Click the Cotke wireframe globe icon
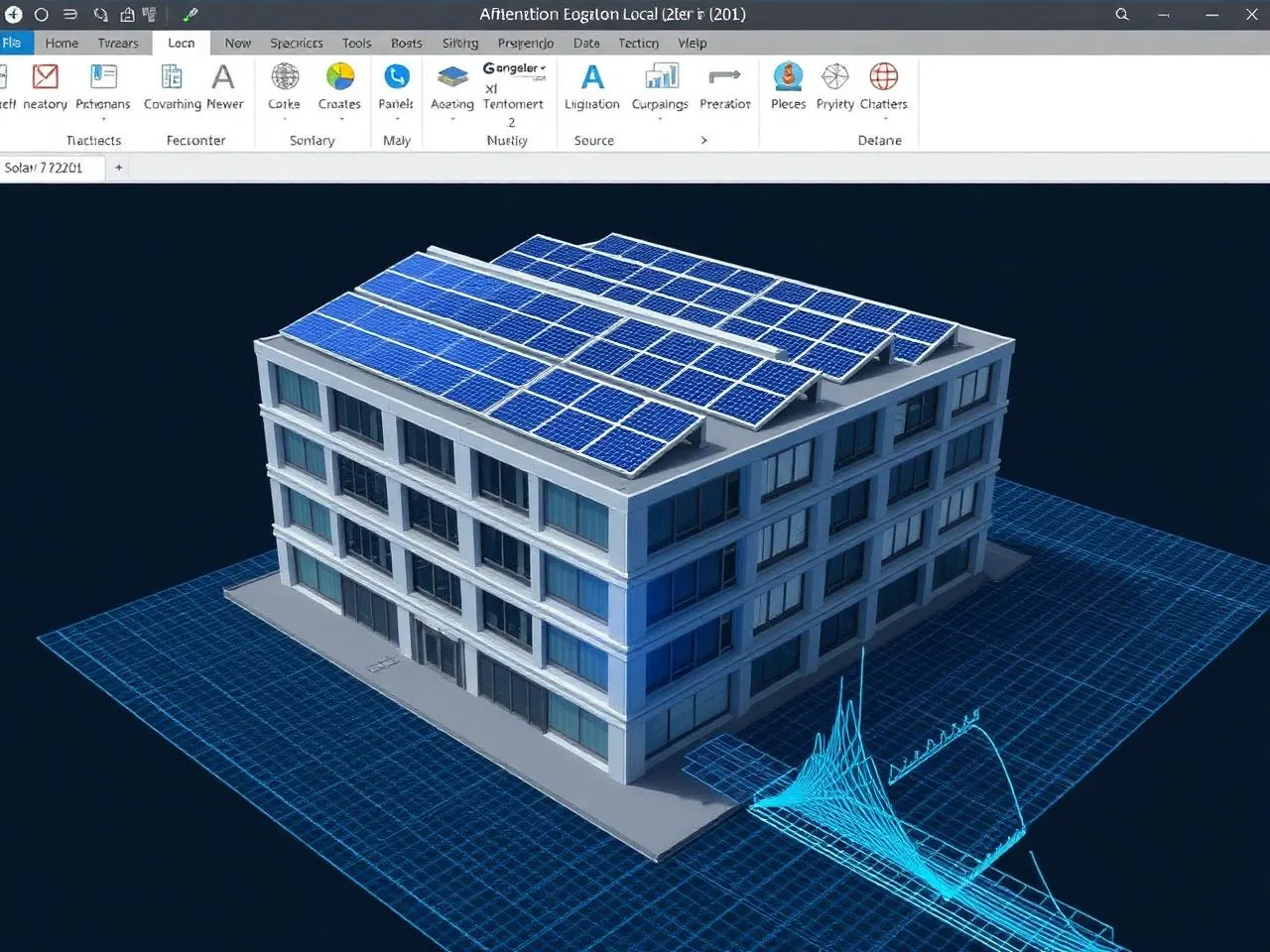The width and height of the screenshot is (1270, 952). (x=285, y=76)
